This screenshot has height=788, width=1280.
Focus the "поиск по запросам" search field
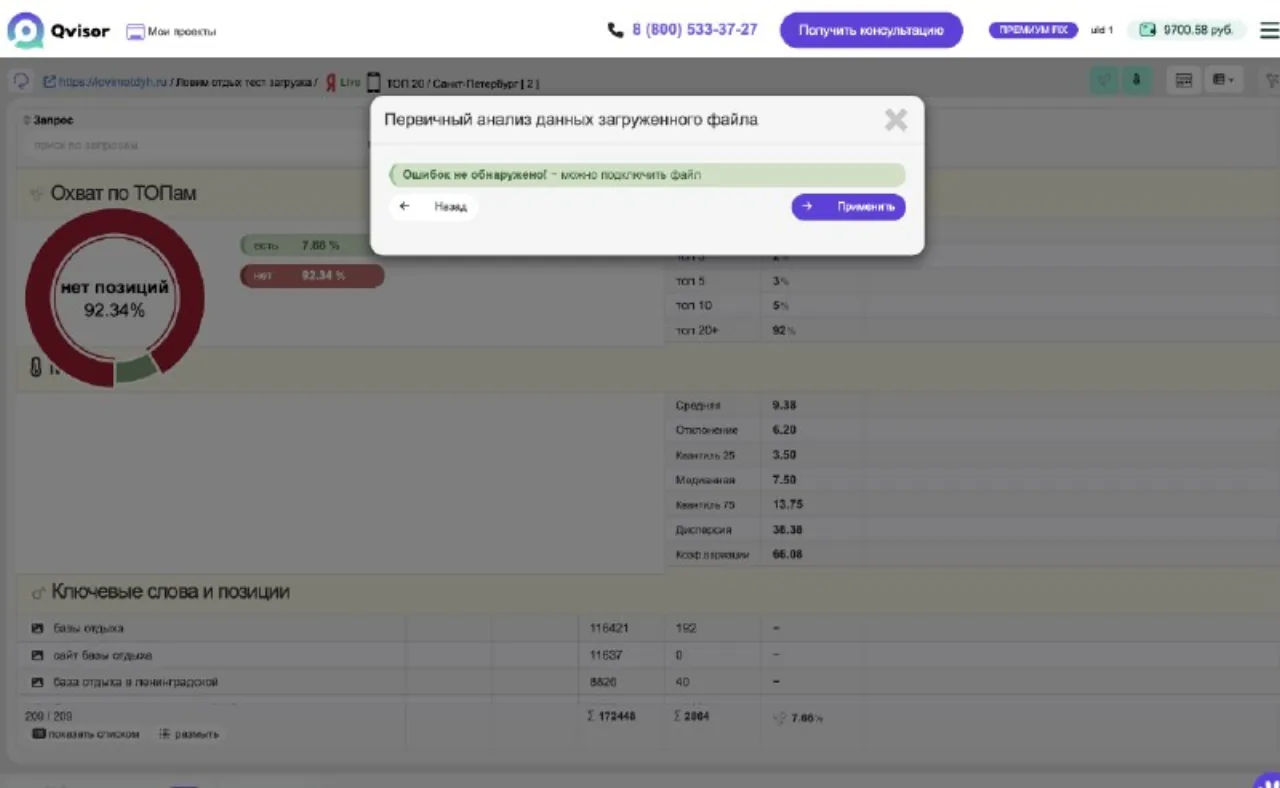click(195, 145)
